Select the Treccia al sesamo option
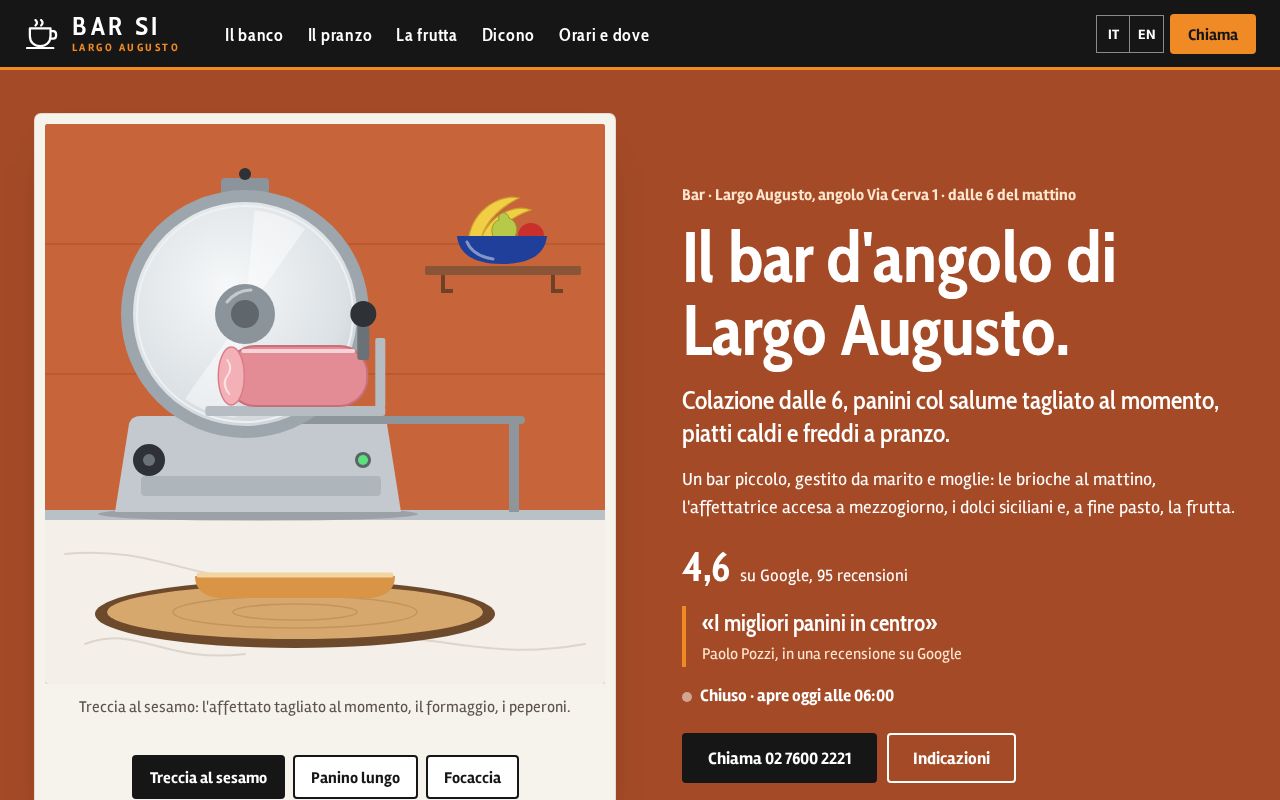Screen dimensions: 1280x800 (208, 777)
